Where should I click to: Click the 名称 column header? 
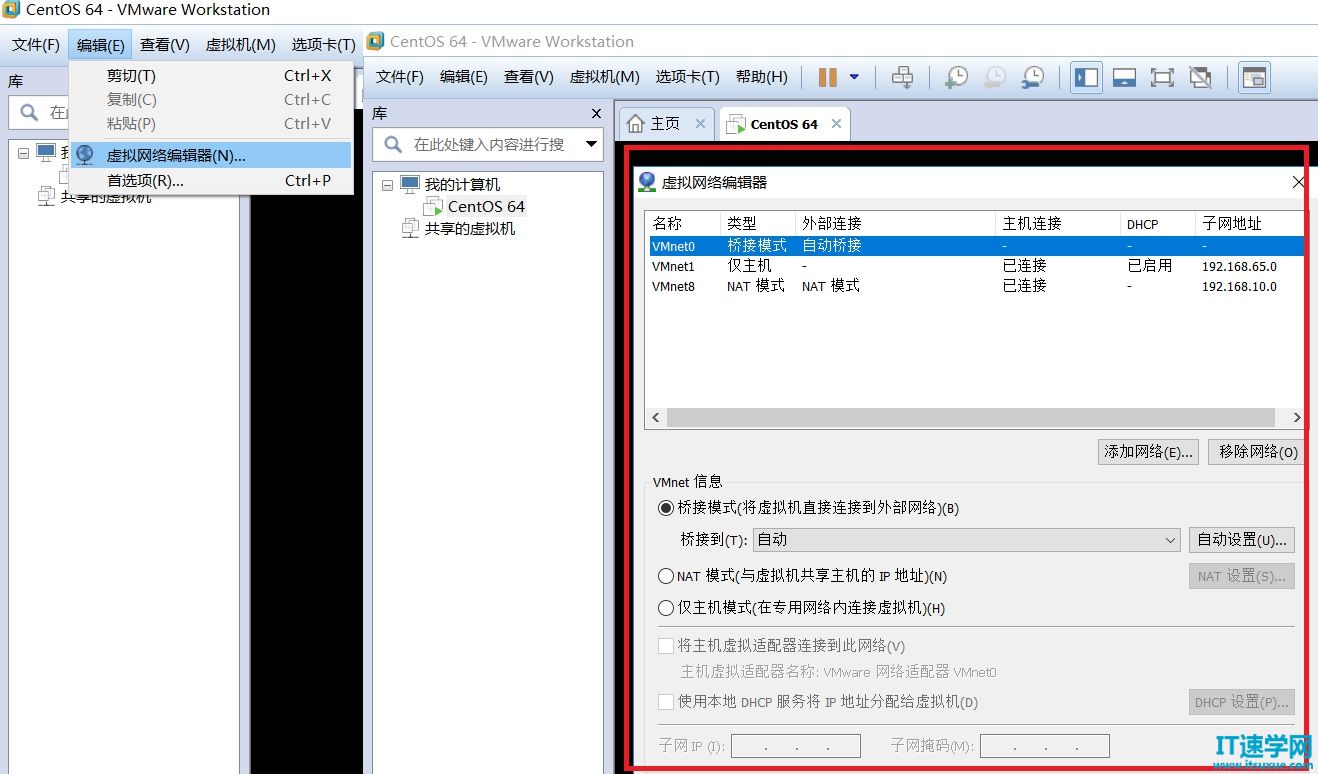[x=683, y=223]
